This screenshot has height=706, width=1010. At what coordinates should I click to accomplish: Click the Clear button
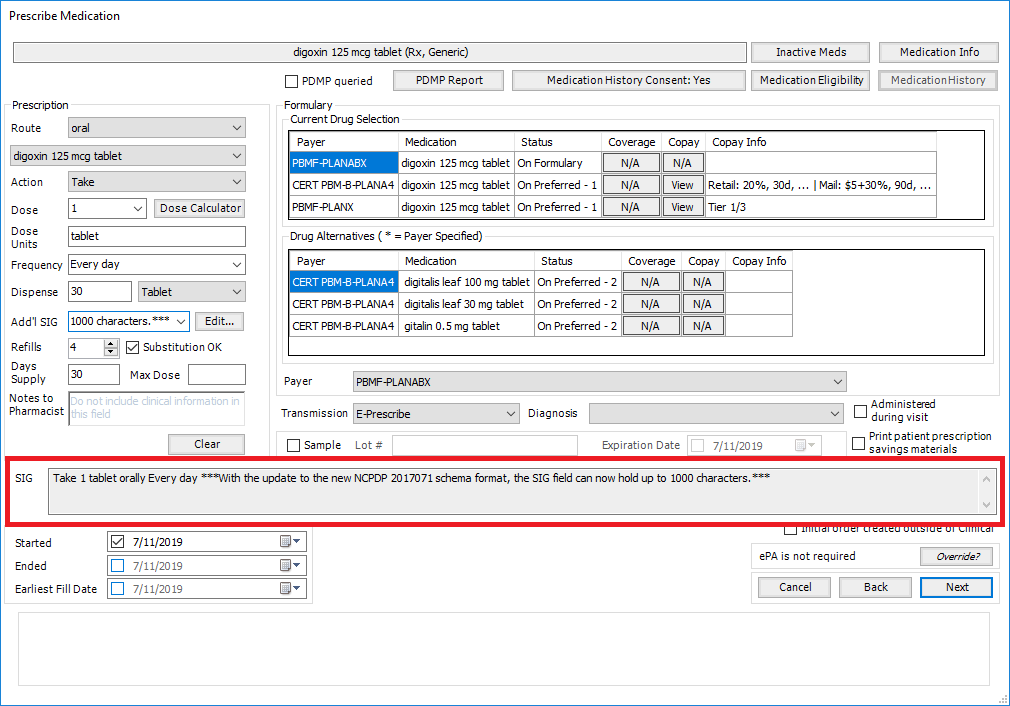click(x=206, y=444)
